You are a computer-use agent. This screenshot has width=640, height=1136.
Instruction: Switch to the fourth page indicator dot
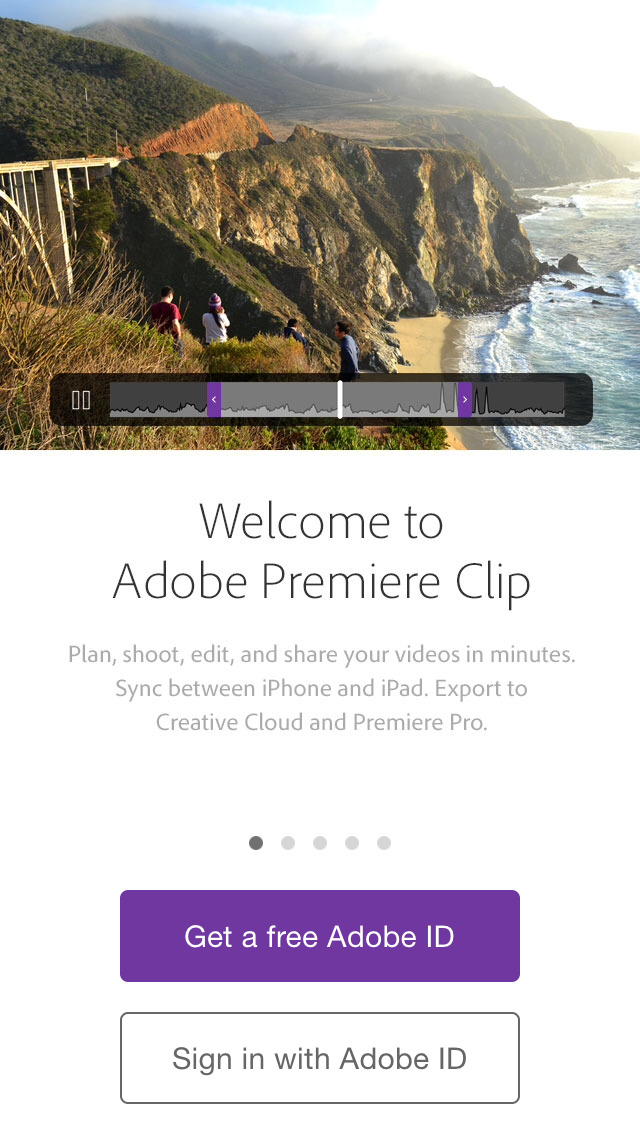352,843
